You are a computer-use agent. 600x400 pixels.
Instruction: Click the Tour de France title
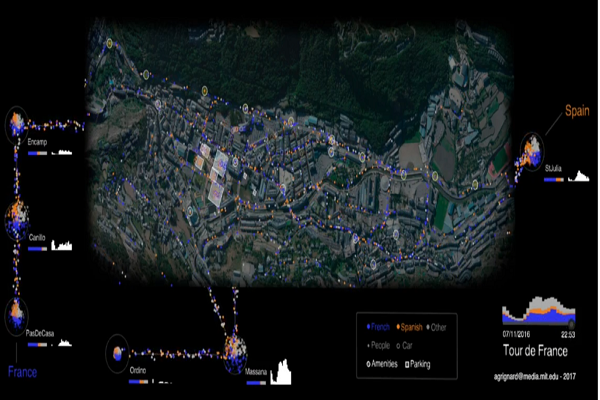tap(535, 351)
